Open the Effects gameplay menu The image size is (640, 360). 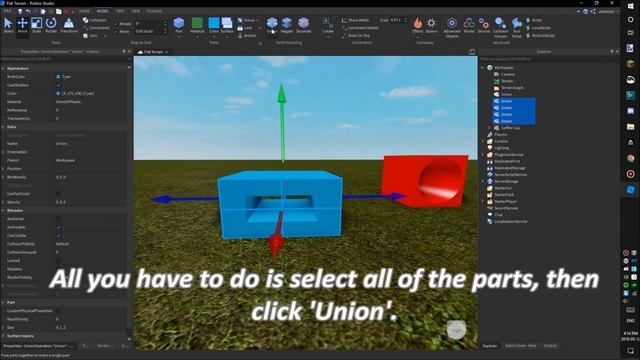tap(418, 25)
